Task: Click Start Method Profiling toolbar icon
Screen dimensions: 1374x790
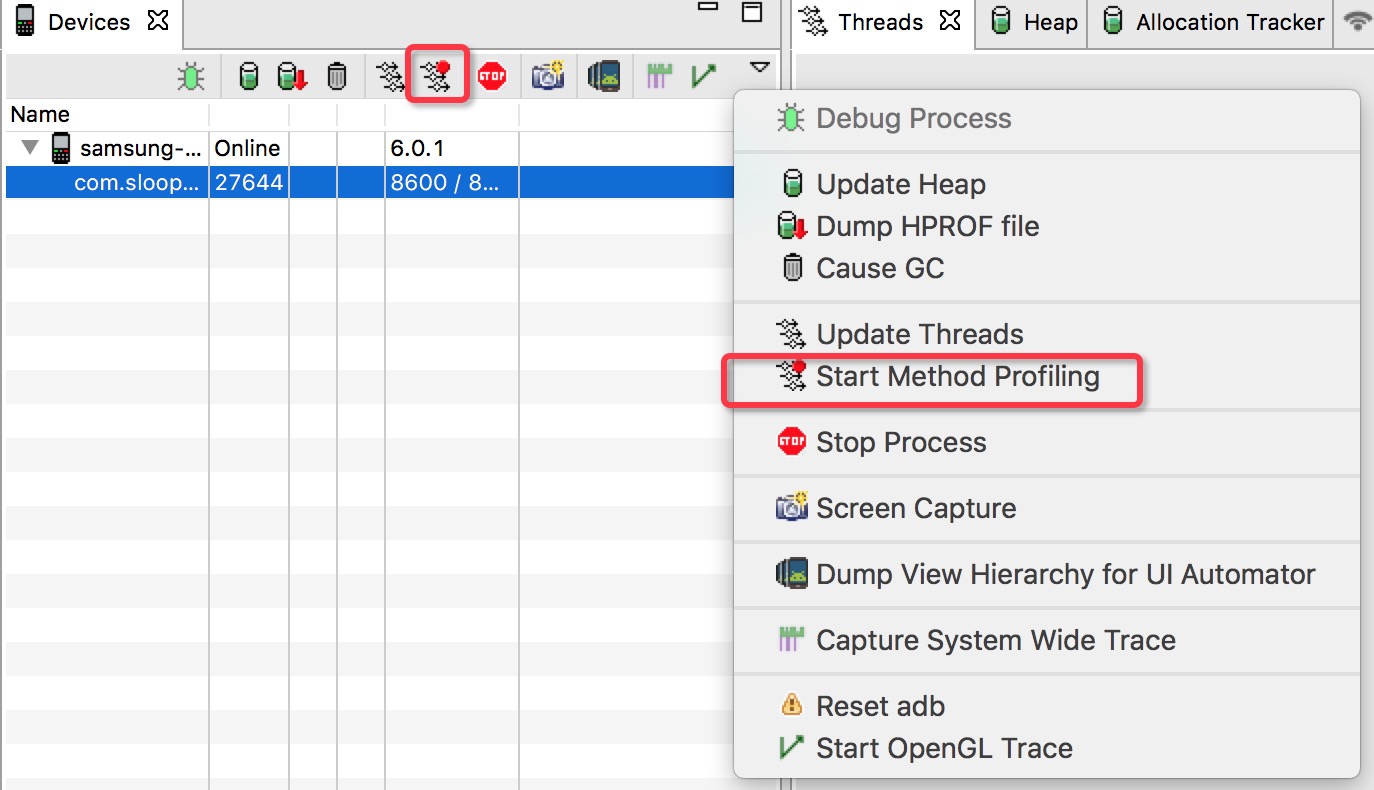Action: [x=437, y=75]
